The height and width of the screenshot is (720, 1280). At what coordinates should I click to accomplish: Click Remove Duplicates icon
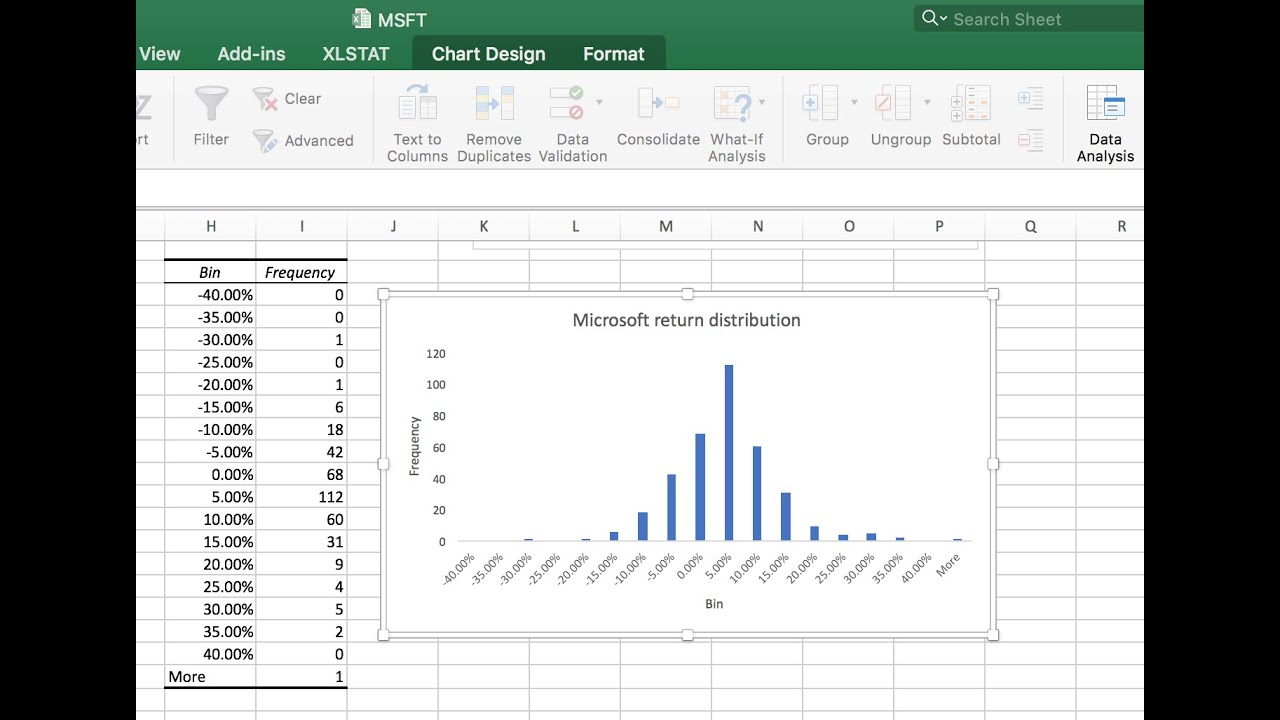[x=494, y=103]
